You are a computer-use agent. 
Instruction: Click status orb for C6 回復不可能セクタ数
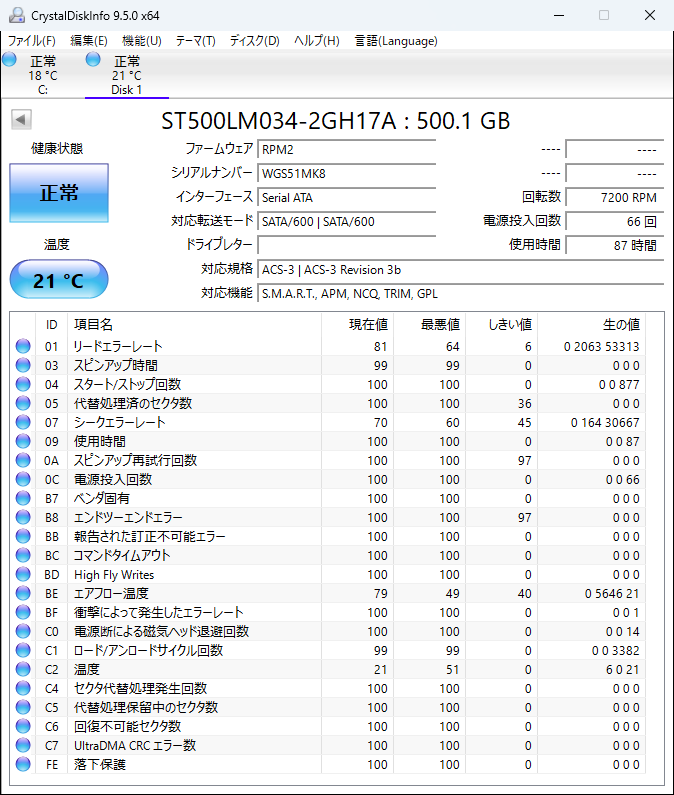[23, 726]
